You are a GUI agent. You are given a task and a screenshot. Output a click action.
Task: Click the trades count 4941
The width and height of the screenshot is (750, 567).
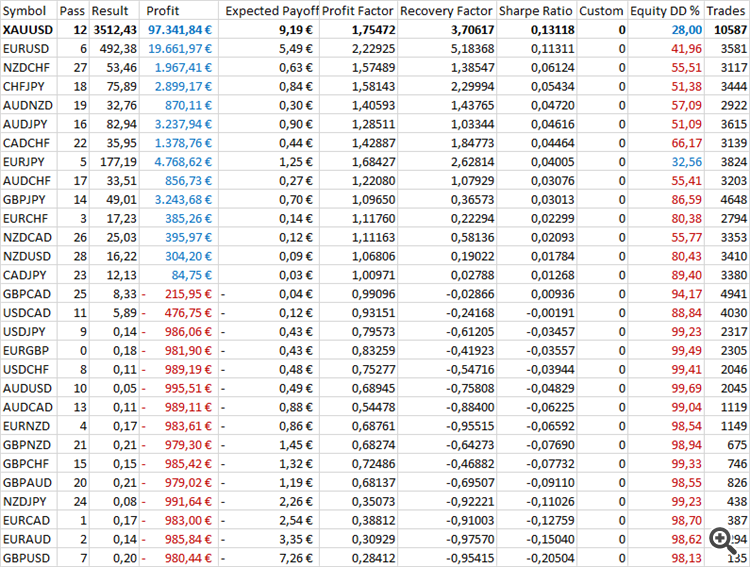[x=734, y=294]
